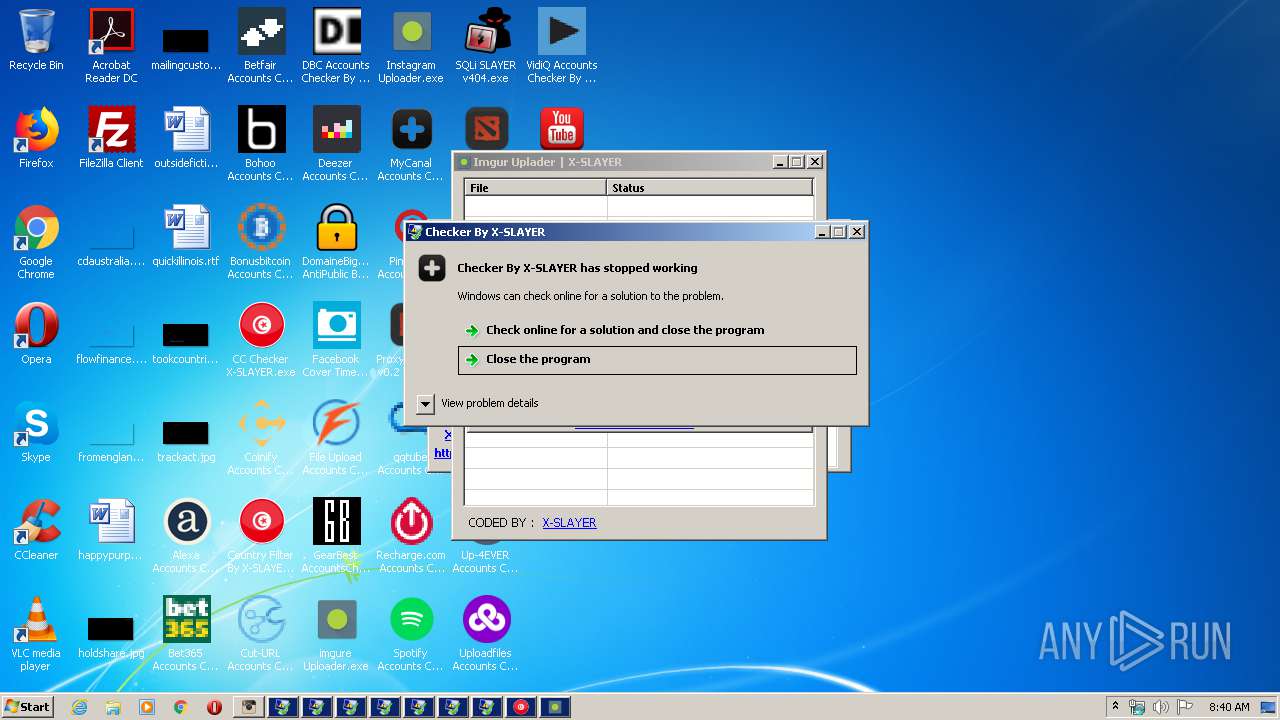Expand 'View problem details' arrow
Screen dimensions: 1280x720
pos(425,404)
